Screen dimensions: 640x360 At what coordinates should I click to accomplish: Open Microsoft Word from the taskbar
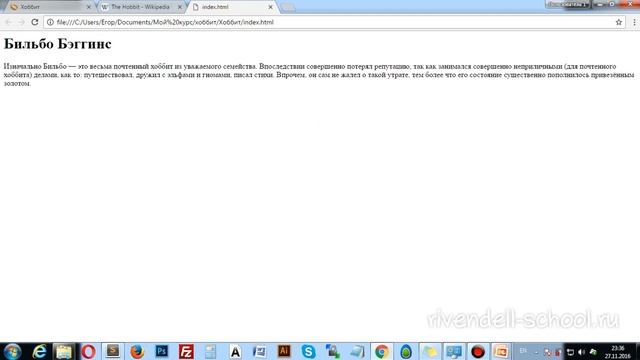tap(260, 351)
